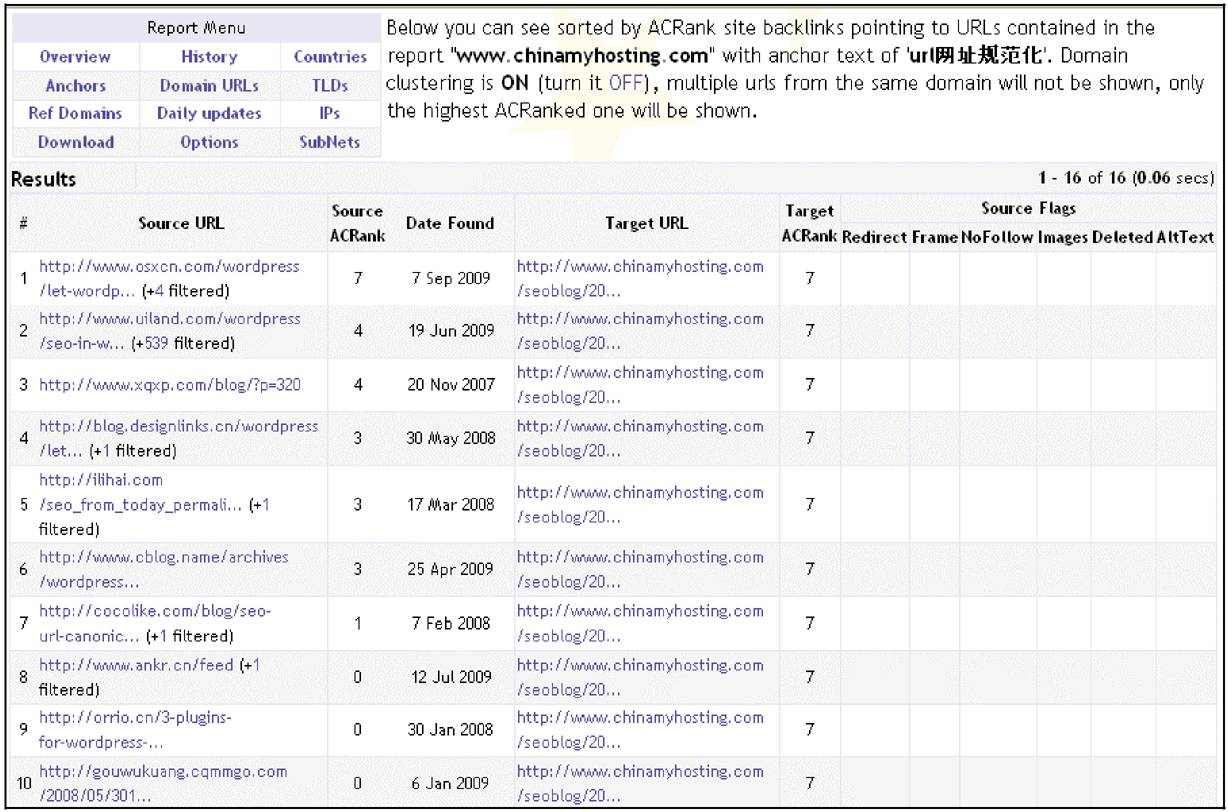
Task: Click the NoFollow flag column header
Action: (x=997, y=237)
